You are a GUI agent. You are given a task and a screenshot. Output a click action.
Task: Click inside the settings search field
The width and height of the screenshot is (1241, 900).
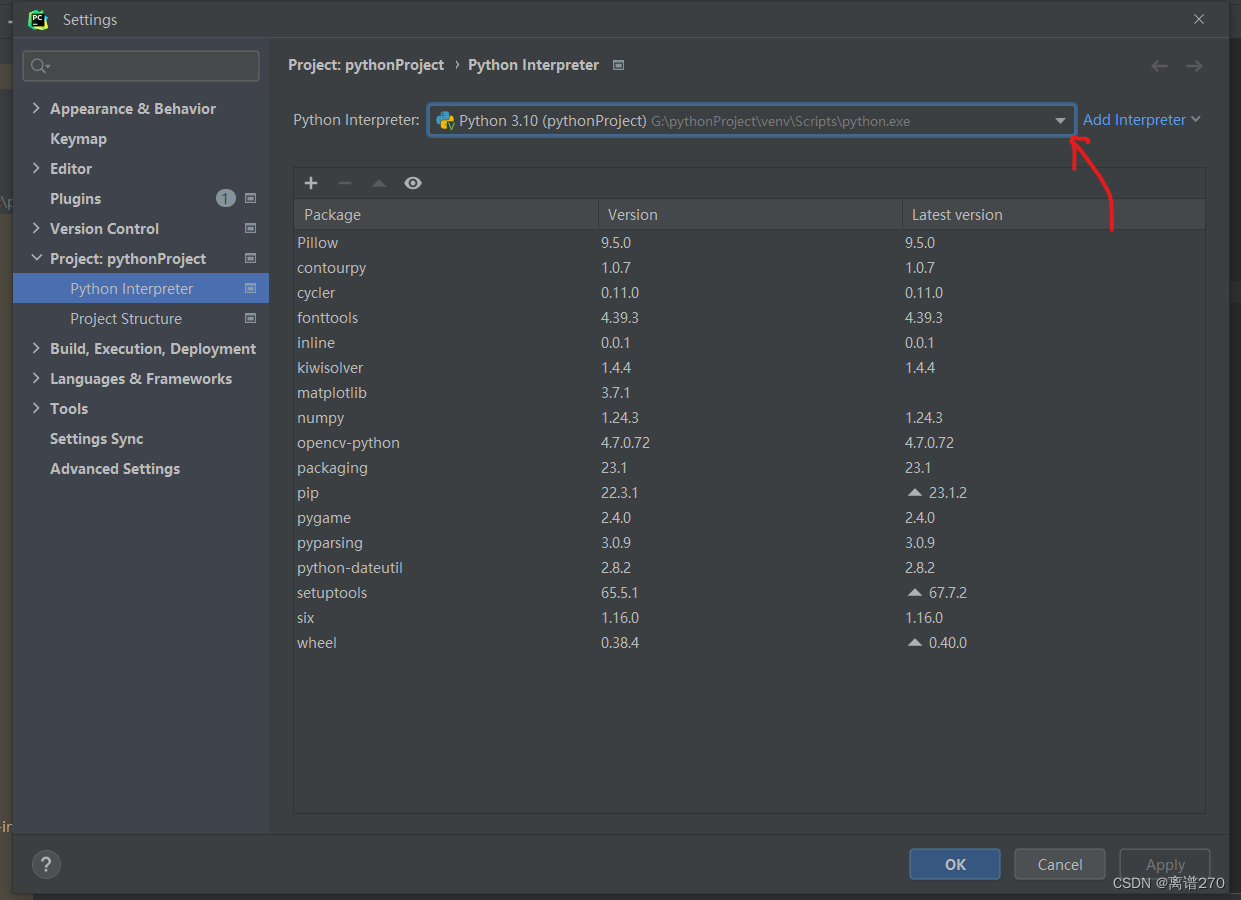click(x=140, y=65)
